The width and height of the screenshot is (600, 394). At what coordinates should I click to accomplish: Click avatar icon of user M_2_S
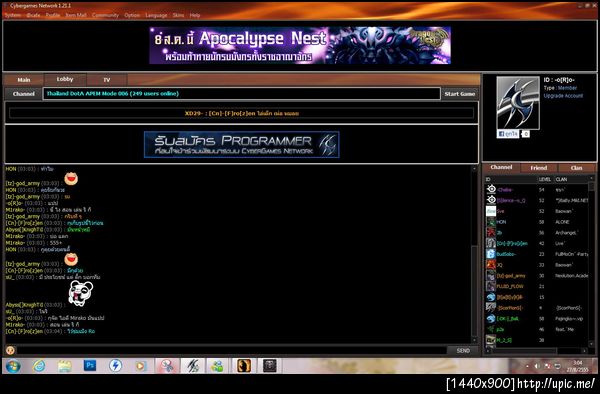click(491, 339)
